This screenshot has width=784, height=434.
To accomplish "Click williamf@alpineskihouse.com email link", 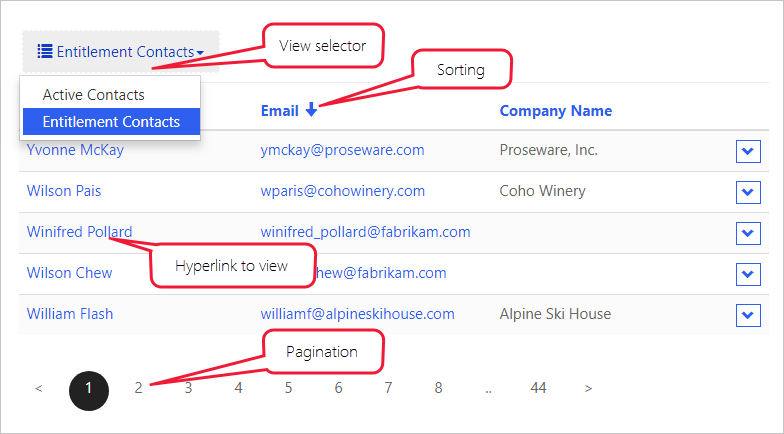I will coord(357,314).
